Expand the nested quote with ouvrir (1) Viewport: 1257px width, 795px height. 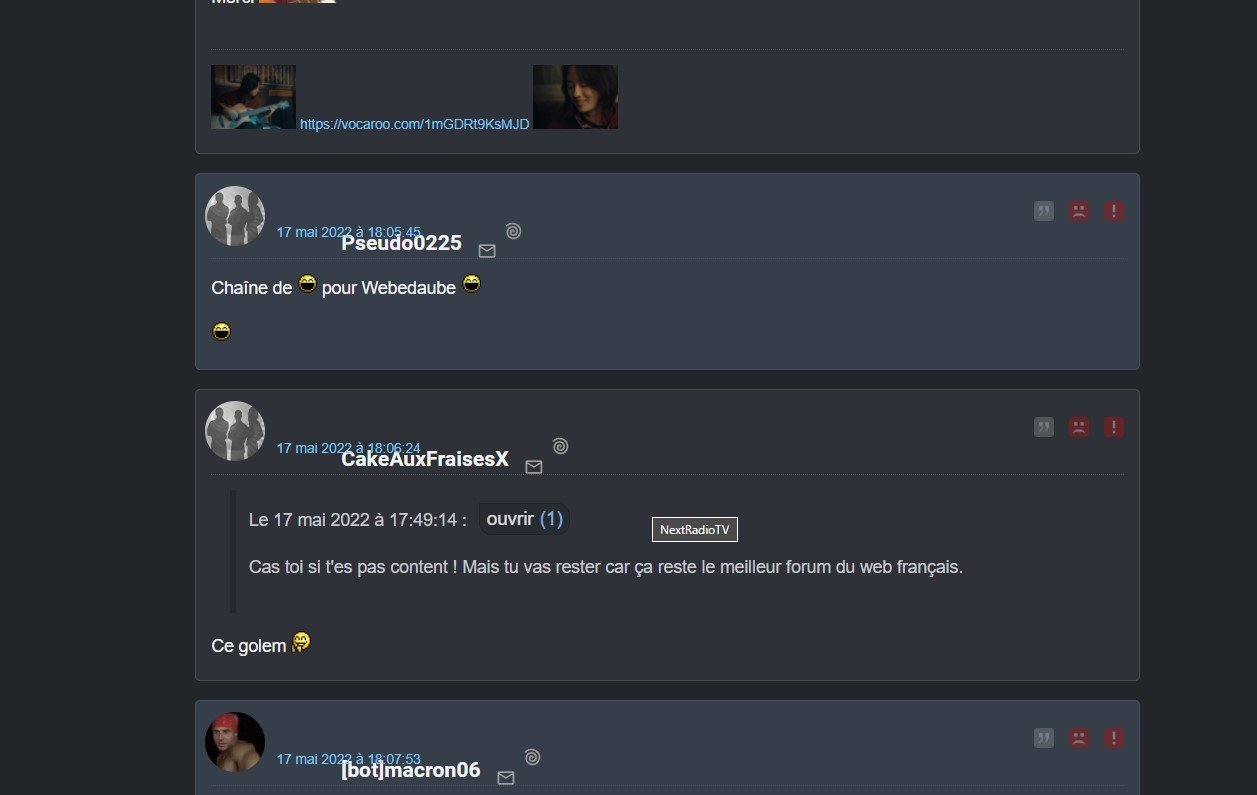[x=525, y=519]
